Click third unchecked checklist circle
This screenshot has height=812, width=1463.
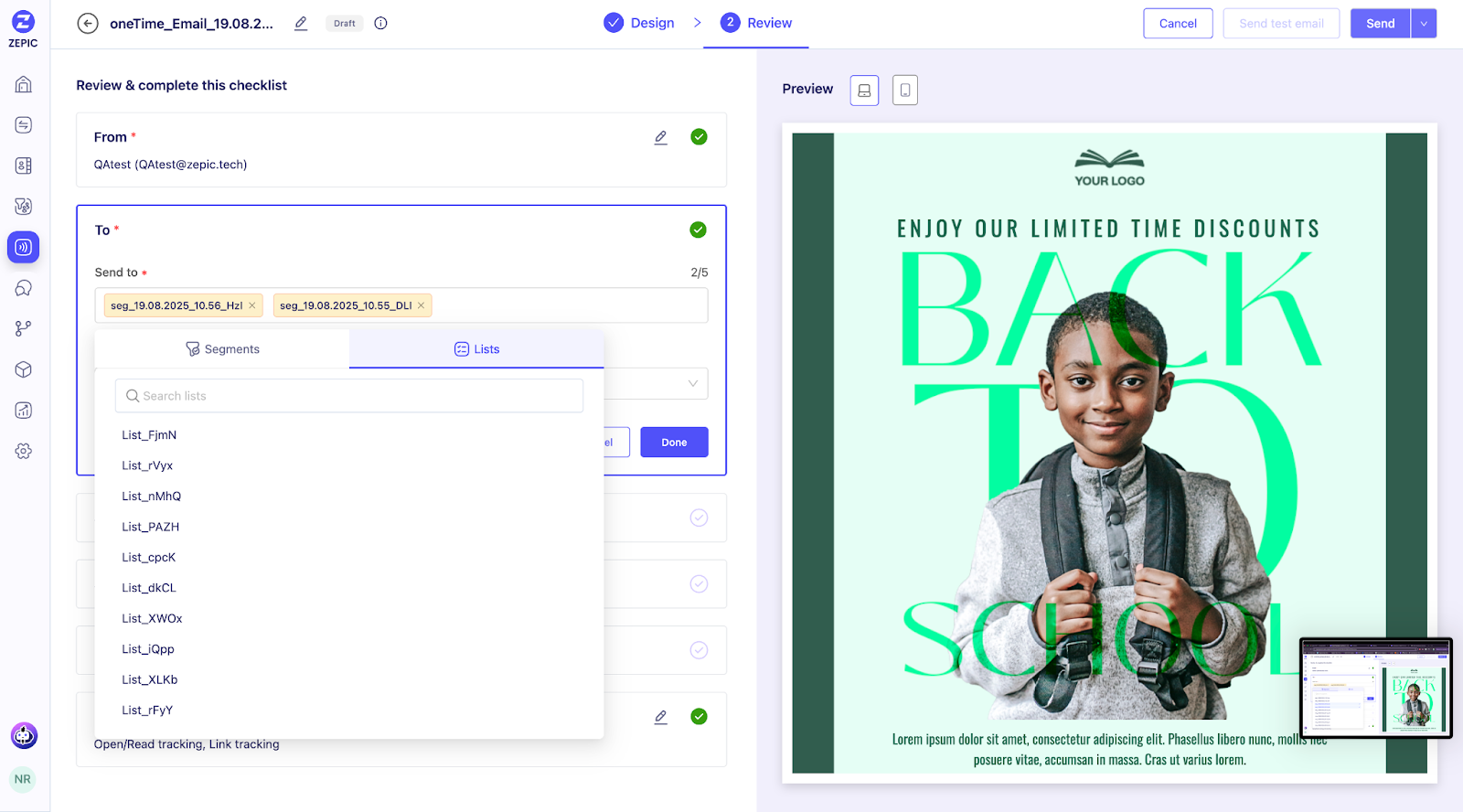[699, 650]
